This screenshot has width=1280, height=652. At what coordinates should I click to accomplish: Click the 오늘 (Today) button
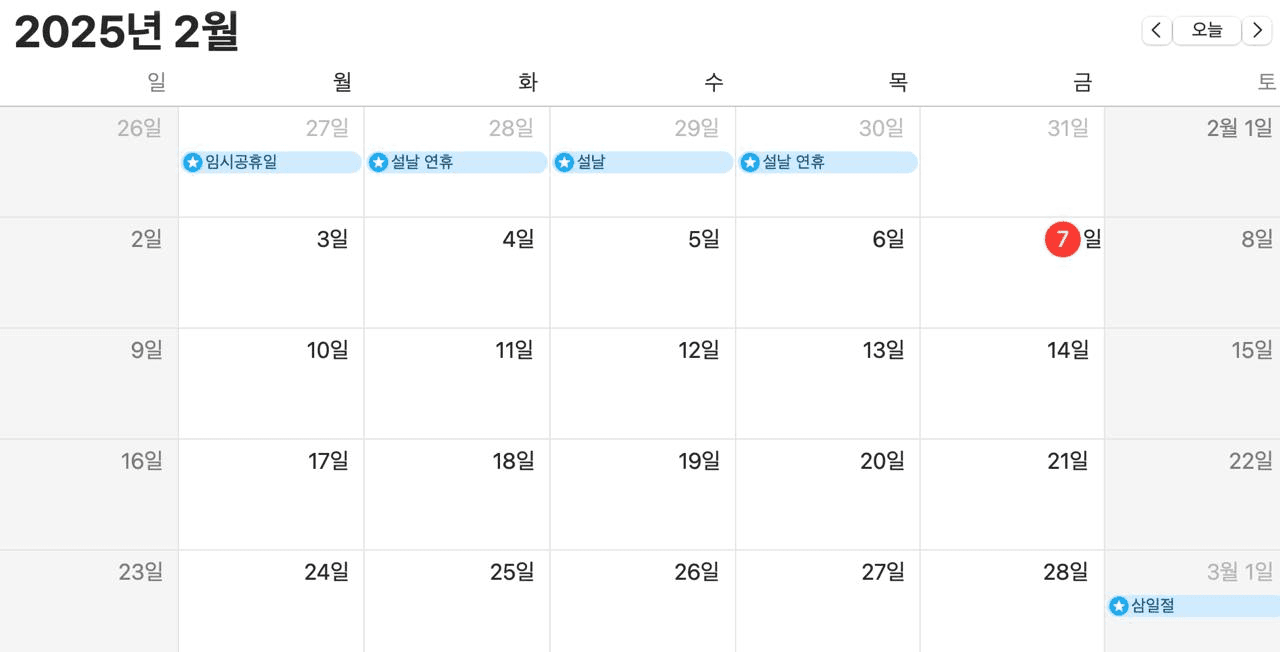(x=1207, y=31)
